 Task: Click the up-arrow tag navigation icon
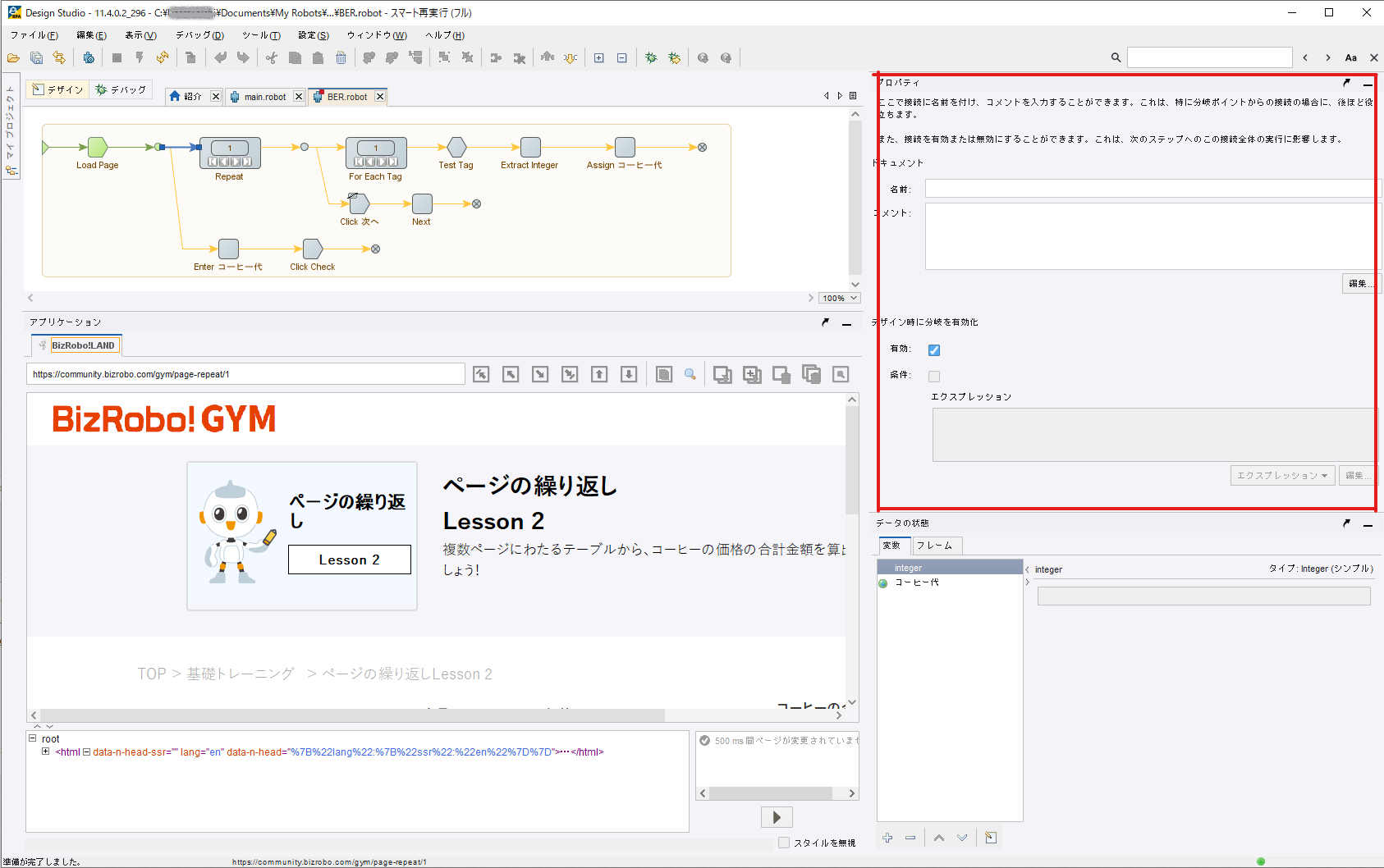tap(599, 374)
